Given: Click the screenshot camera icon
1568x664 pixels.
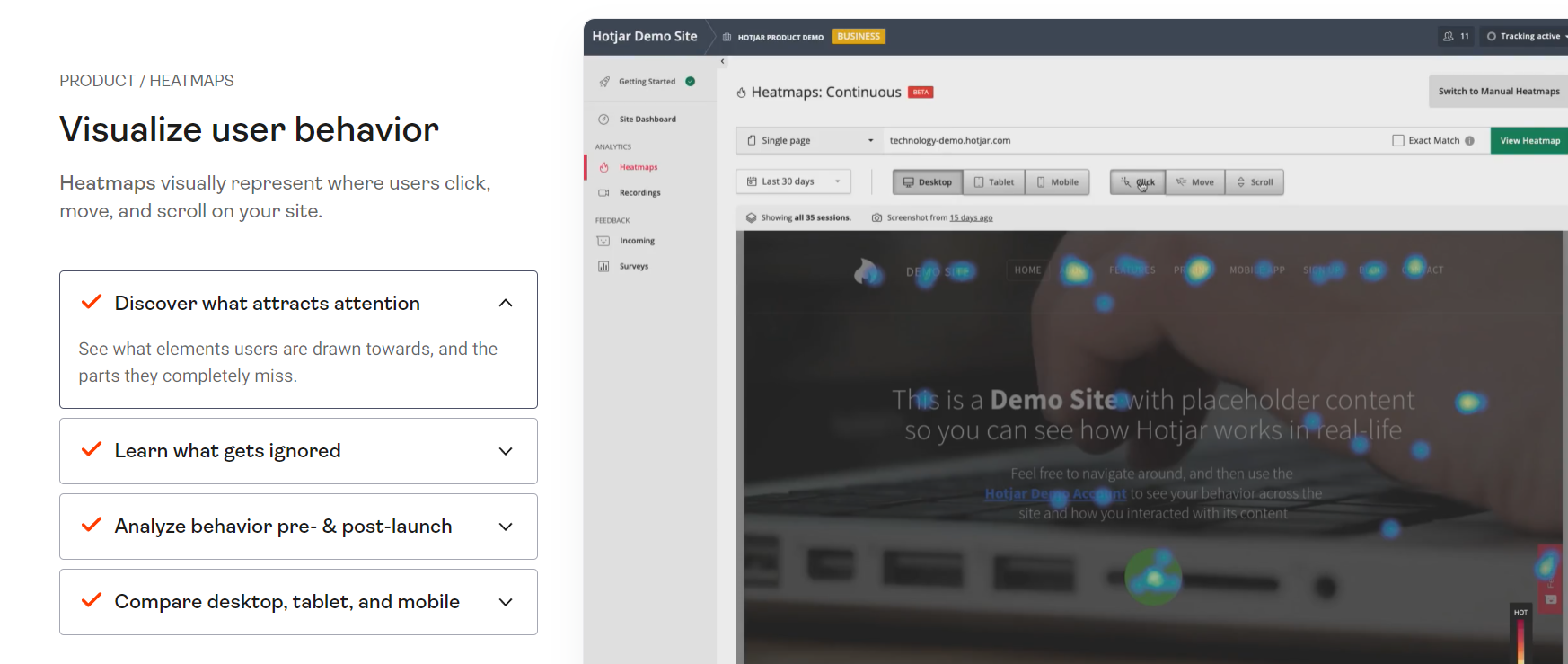Looking at the screenshot, I should (876, 217).
